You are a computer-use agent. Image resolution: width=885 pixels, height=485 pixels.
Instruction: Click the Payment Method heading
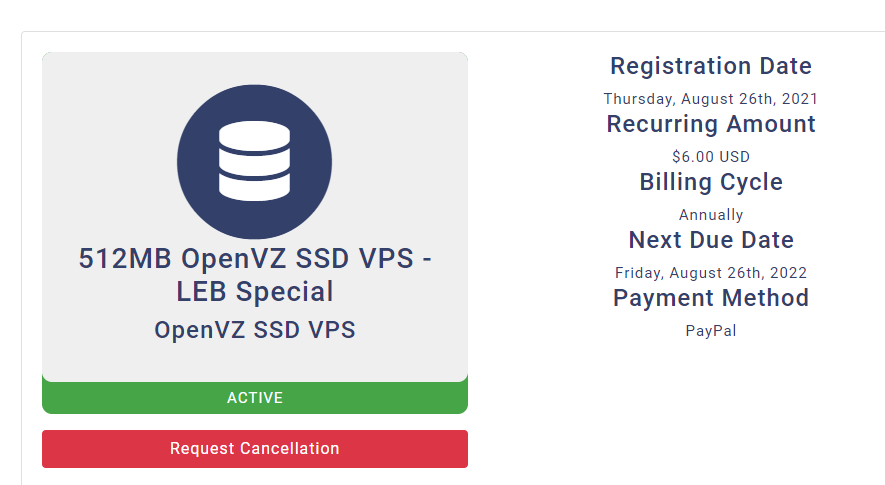pos(711,298)
